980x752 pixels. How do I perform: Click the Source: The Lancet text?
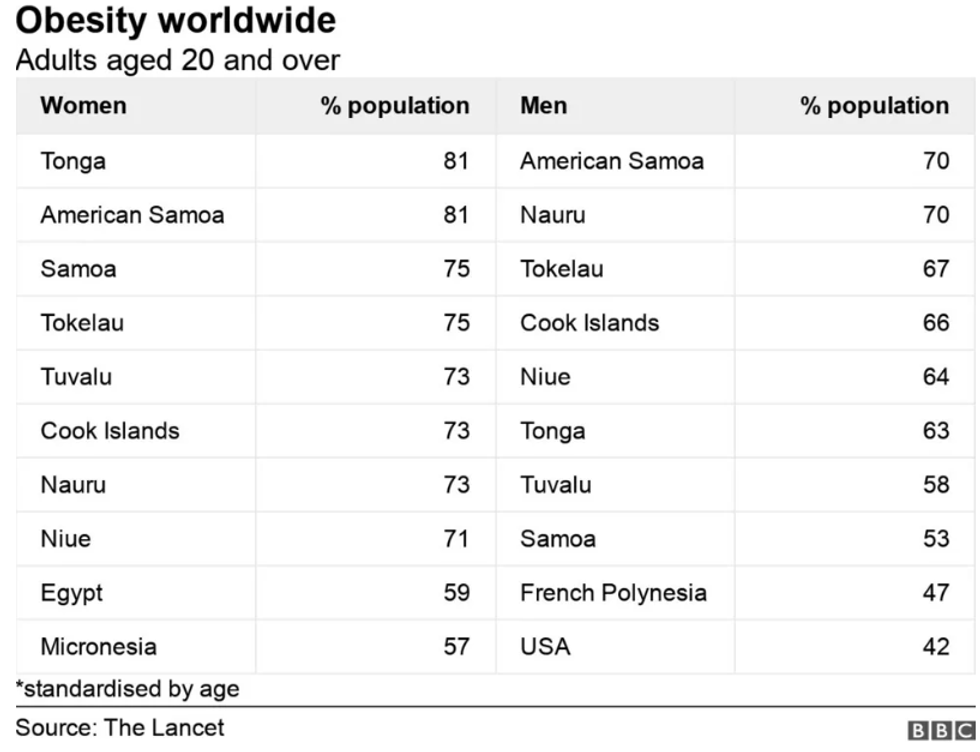point(120,727)
